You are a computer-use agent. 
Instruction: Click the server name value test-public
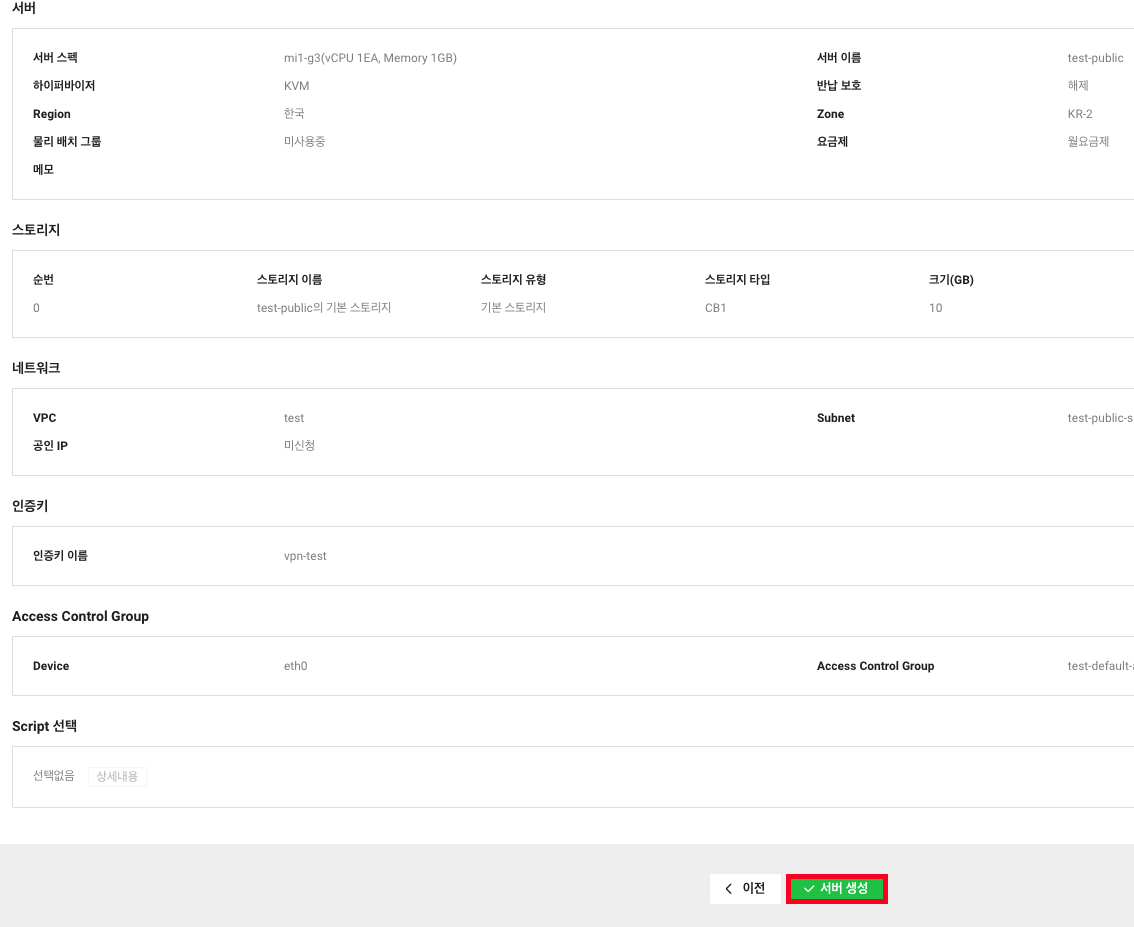[x=1095, y=58]
